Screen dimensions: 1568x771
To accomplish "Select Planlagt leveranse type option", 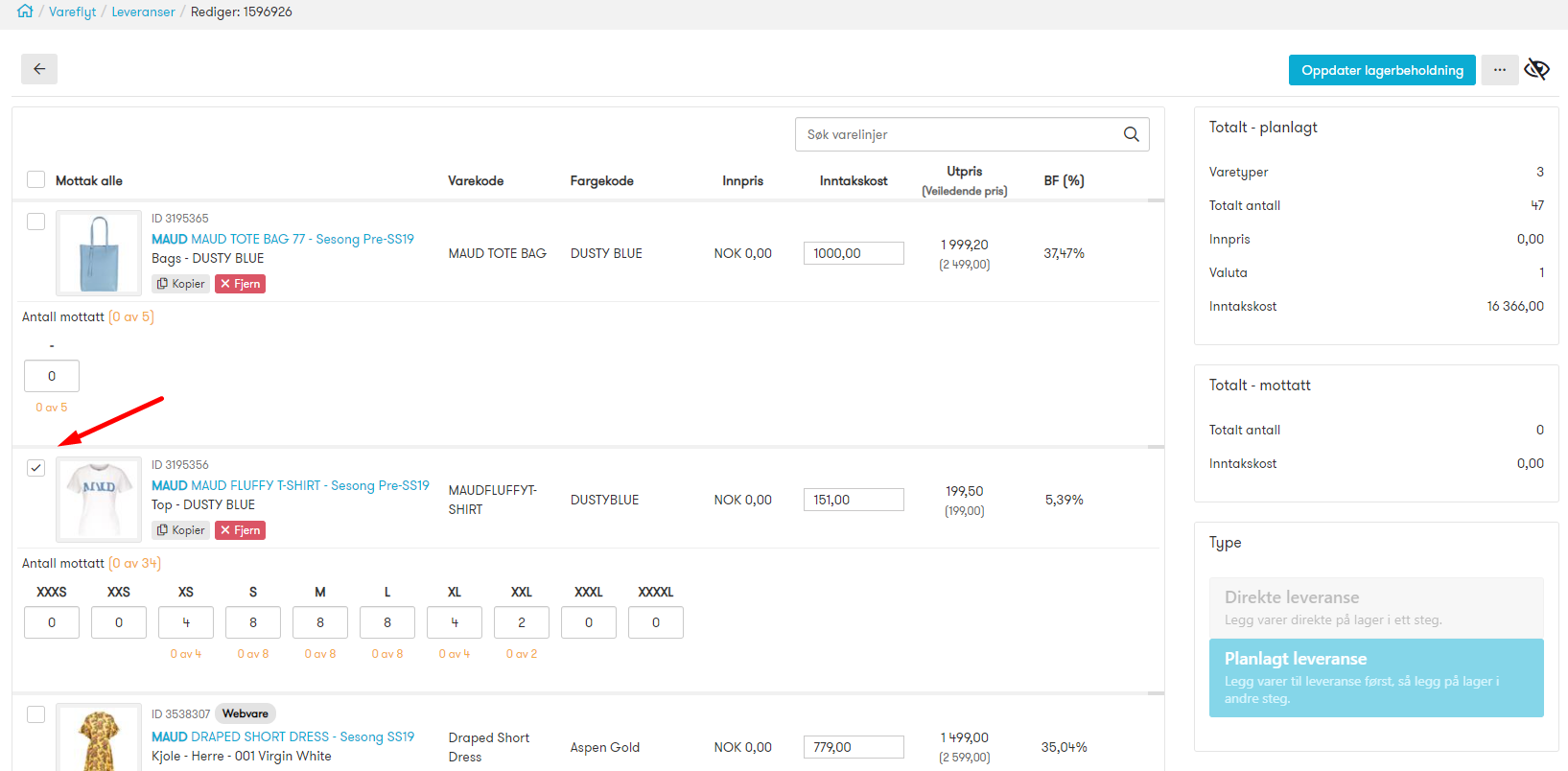I will pos(1376,678).
